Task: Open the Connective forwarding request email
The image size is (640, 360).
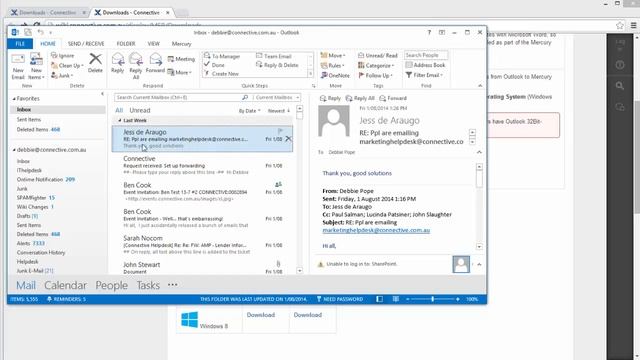Action: (203, 165)
